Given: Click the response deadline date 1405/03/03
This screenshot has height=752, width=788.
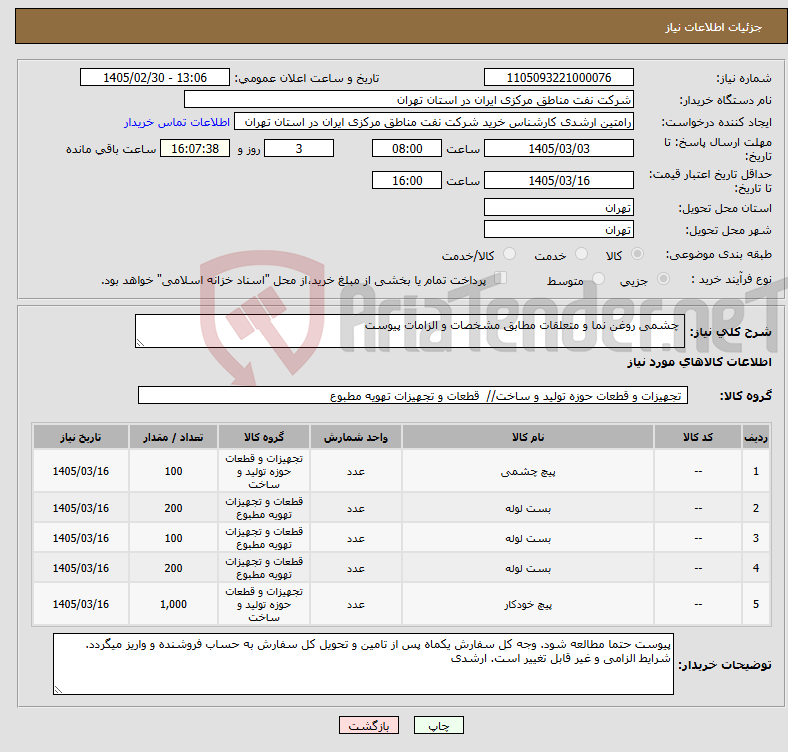Looking at the screenshot, I should 558,148.
